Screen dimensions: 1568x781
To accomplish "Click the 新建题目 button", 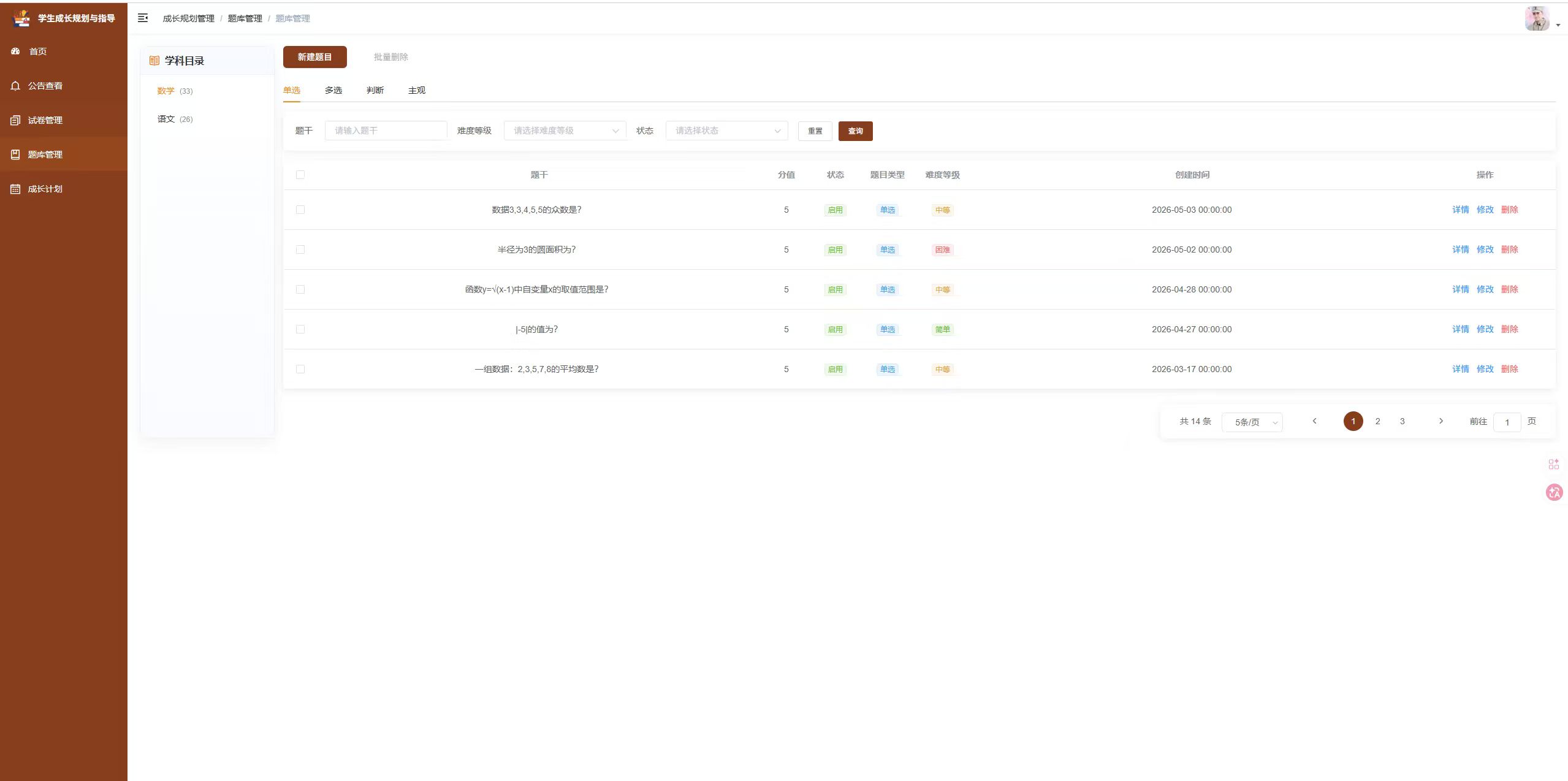I will click(x=315, y=57).
